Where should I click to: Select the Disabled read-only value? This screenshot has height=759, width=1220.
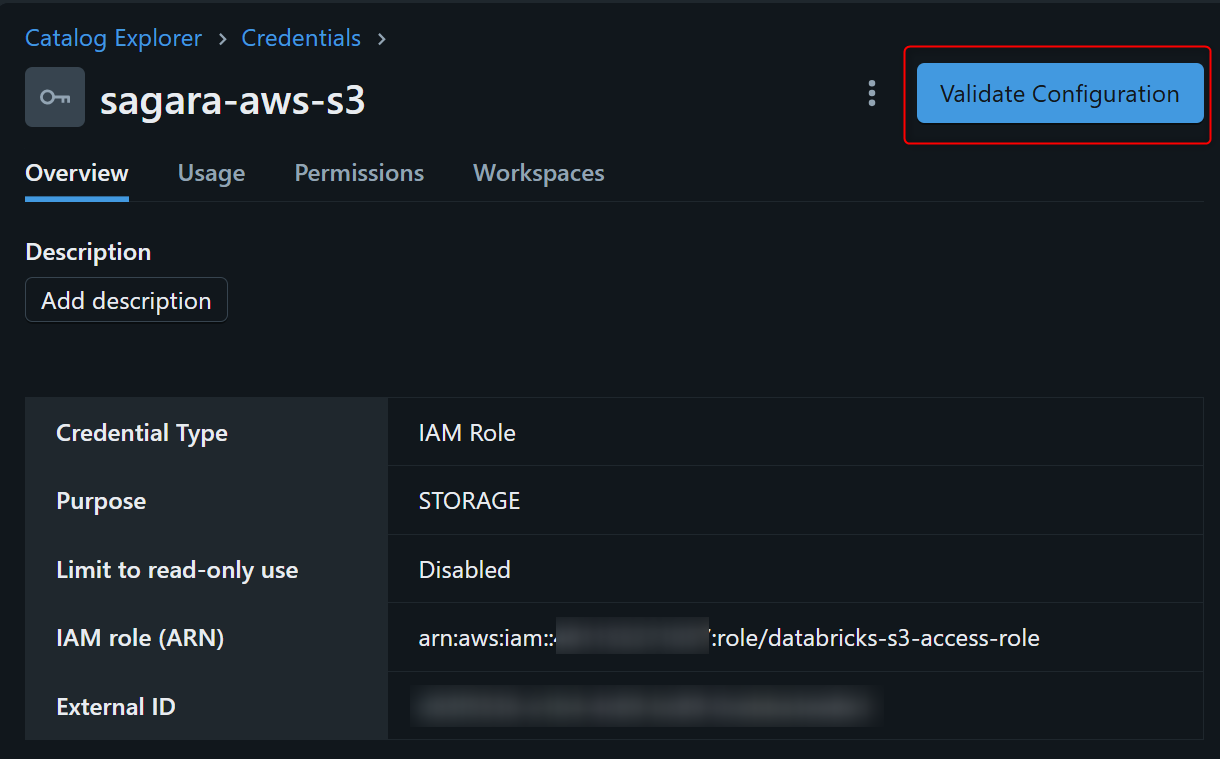[x=465, y=570]
